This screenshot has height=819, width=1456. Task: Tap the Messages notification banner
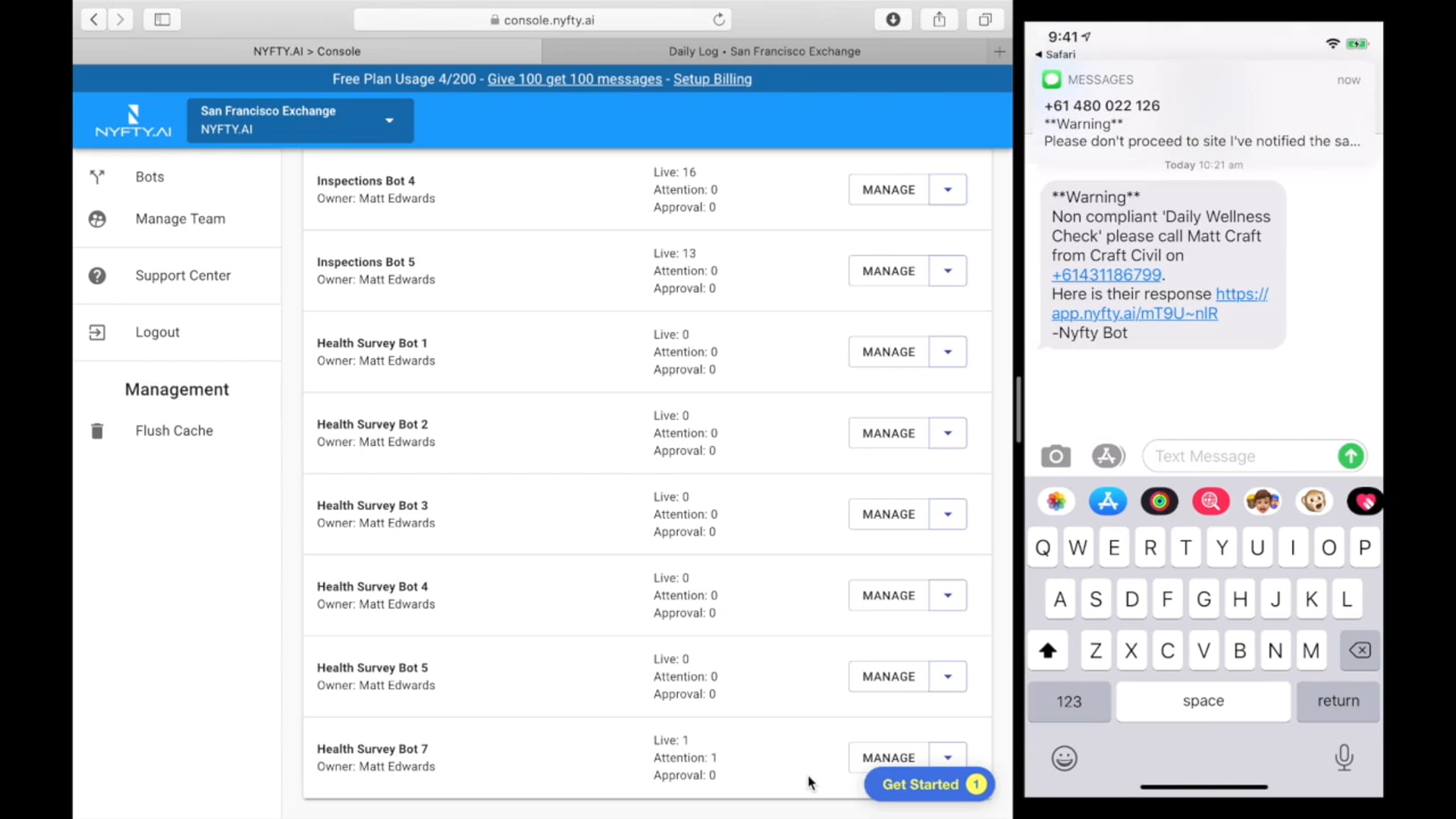click(1204, 111)
